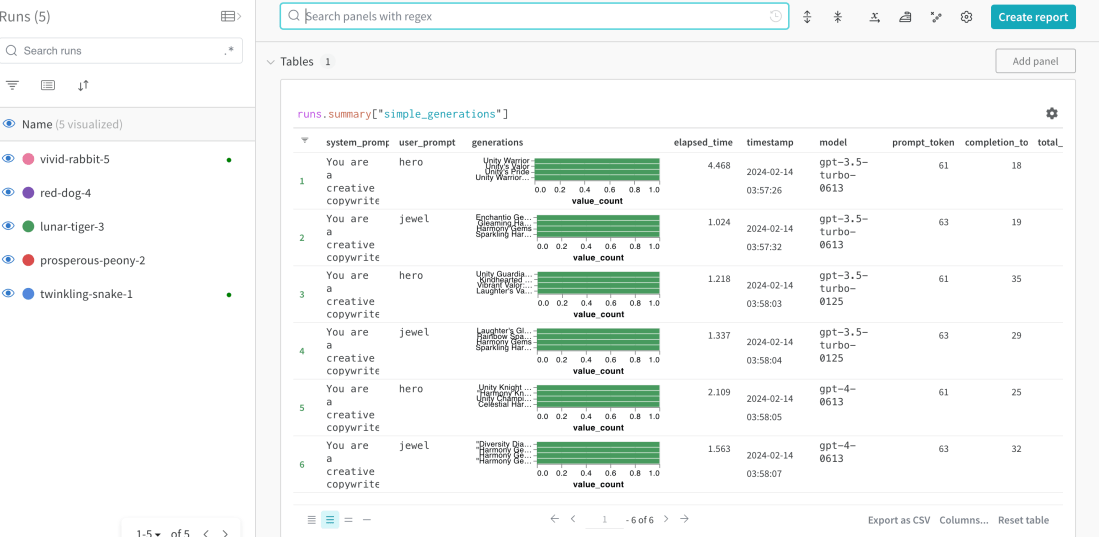The height and width of the screenshot is (537, 1099).
Task: Toggle visibility of twinkling-snake-1 run
Action: [9, 294]
